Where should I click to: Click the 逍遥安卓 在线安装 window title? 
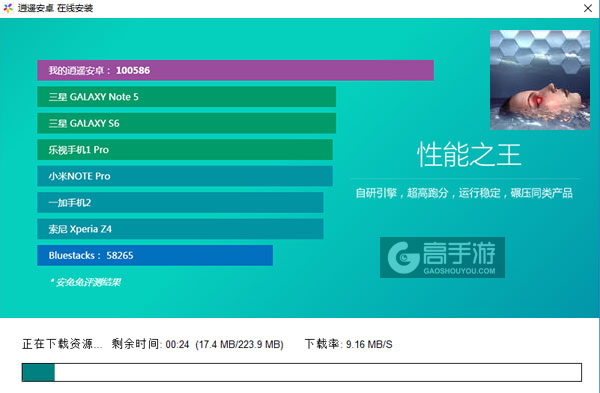(x=55, y=8)
